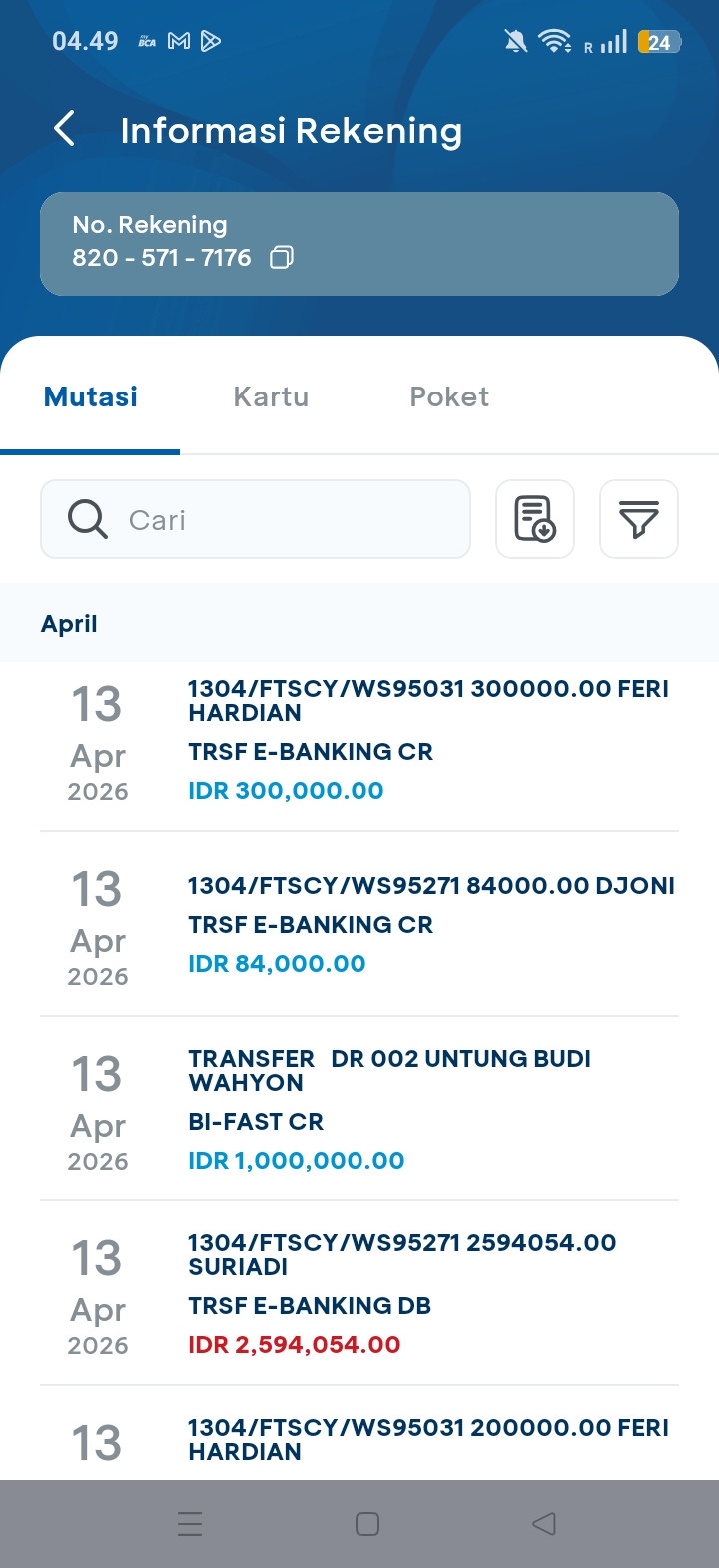Download the statement using the document download icon

click(x=535, y=519)
